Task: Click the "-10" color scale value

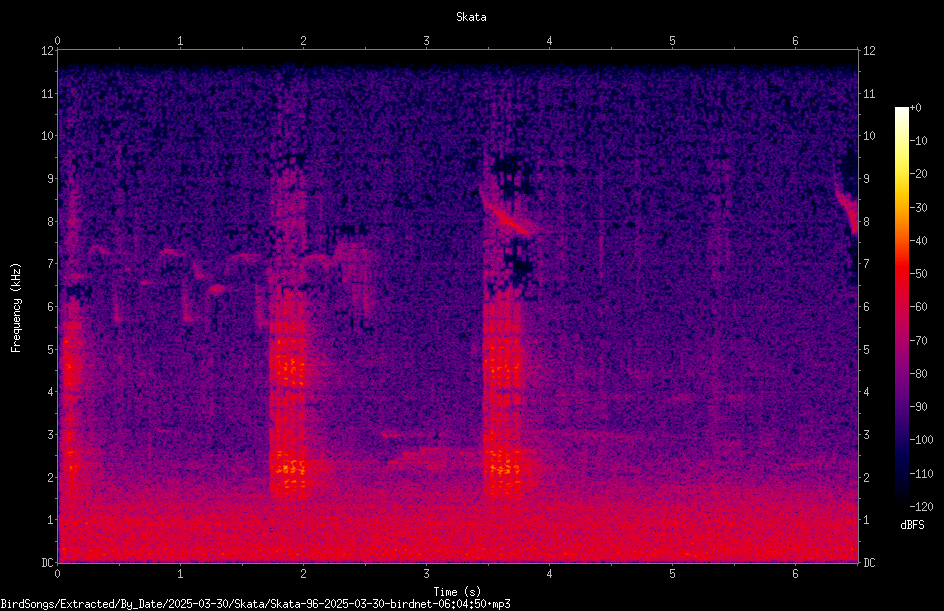Action: tap(919, 141)
